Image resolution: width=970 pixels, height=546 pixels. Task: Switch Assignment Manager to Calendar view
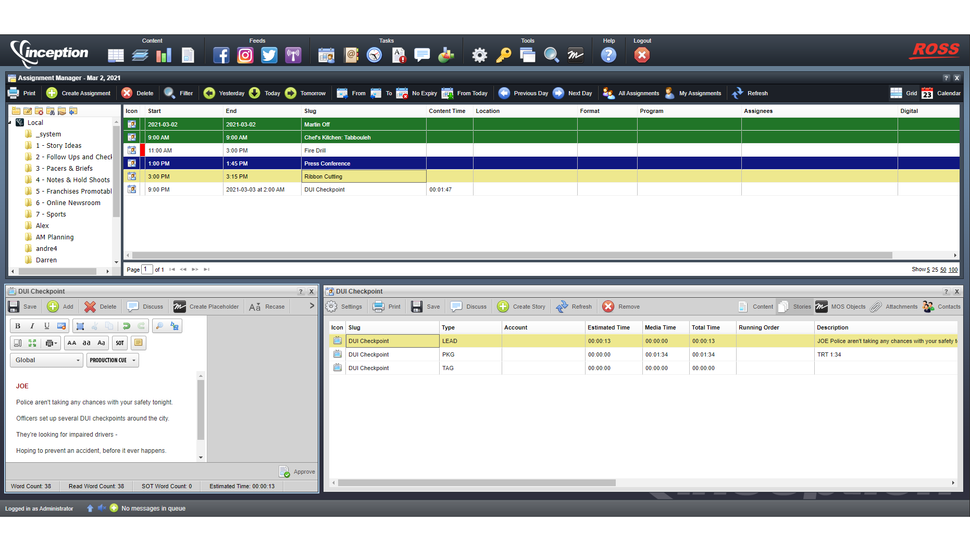tap(941, 93)
